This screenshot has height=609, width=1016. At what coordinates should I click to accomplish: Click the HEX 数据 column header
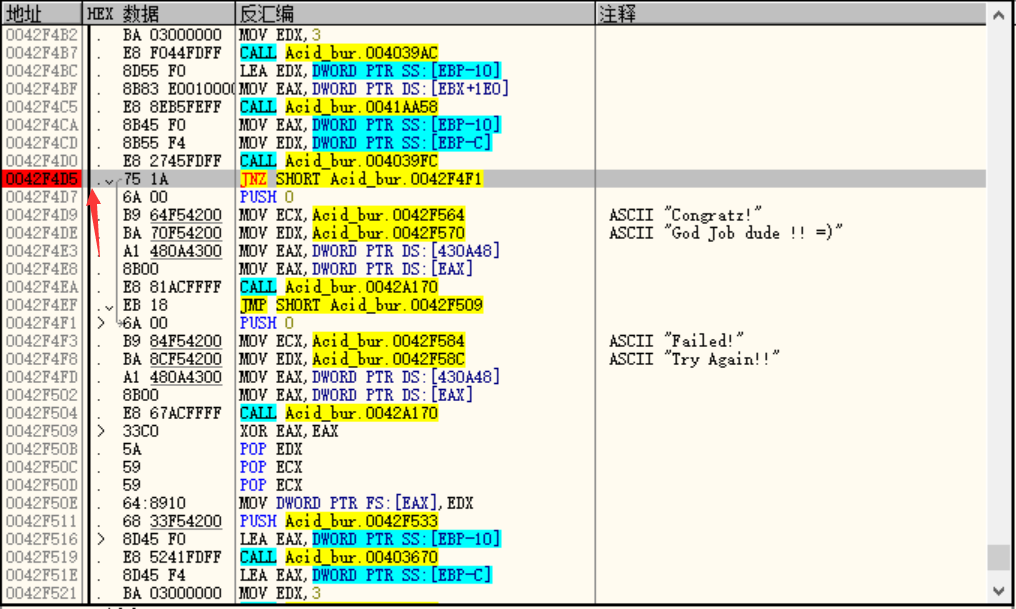pyautogui.click(x=159, y=13)
